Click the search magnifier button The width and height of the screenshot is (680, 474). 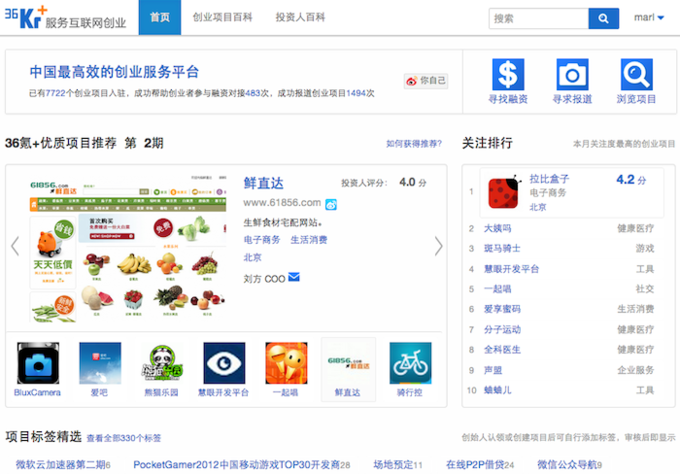coord(603,19)
